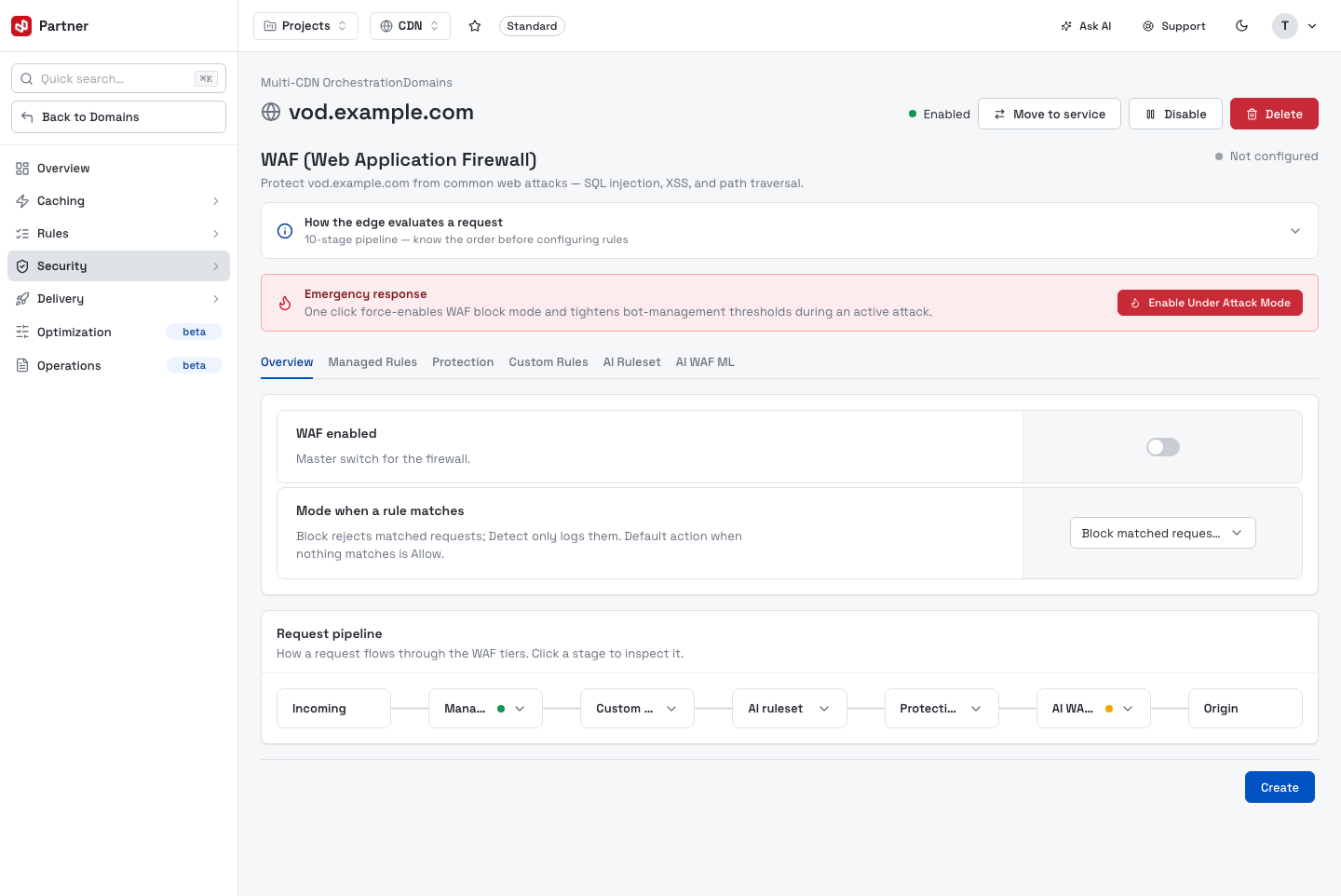Switch to the Managed Rules tab
The width and height of the screenshot is (1341, 896).
click(372, 362)
